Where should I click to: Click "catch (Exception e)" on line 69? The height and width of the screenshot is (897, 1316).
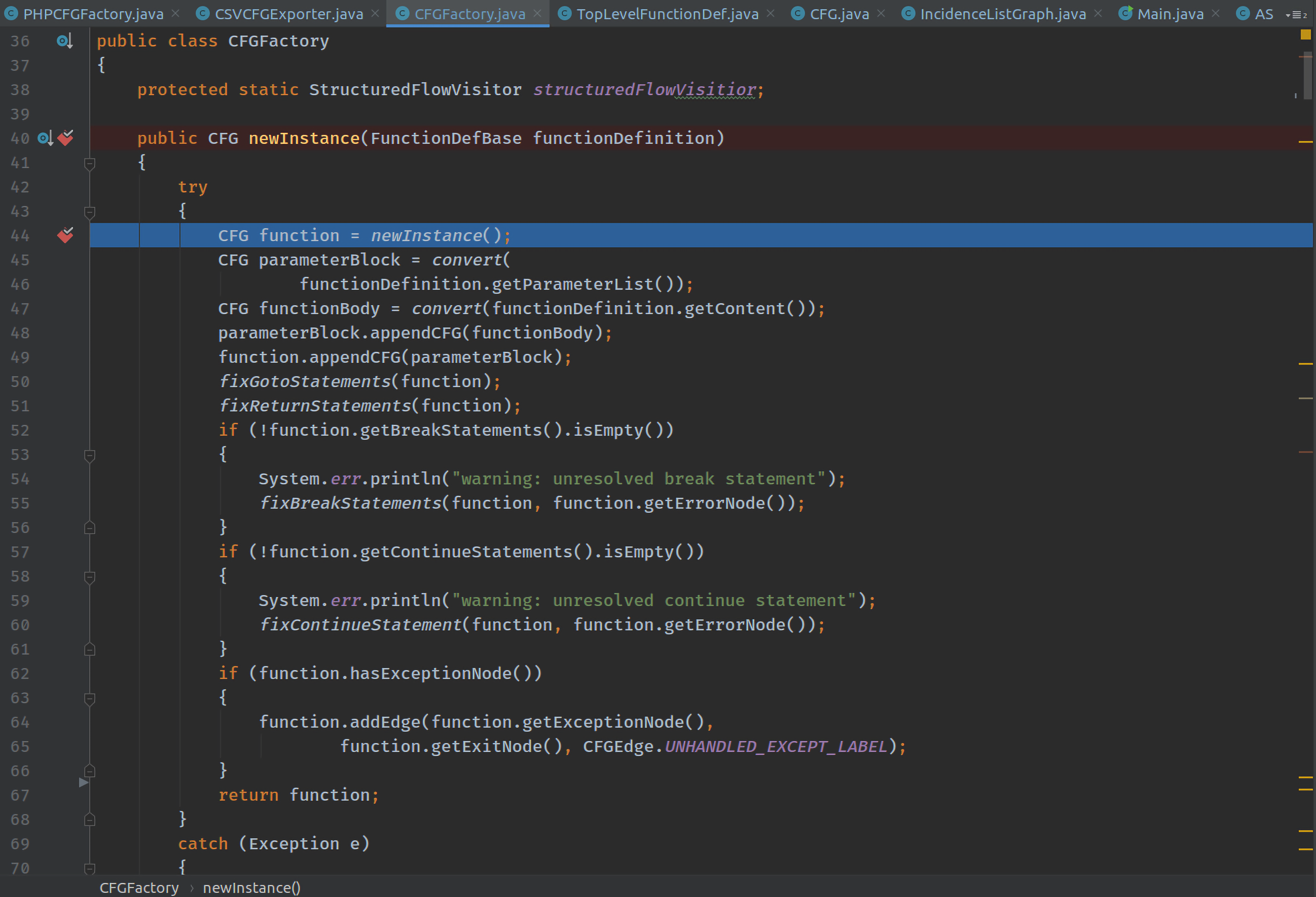click(x=274, y=844)
